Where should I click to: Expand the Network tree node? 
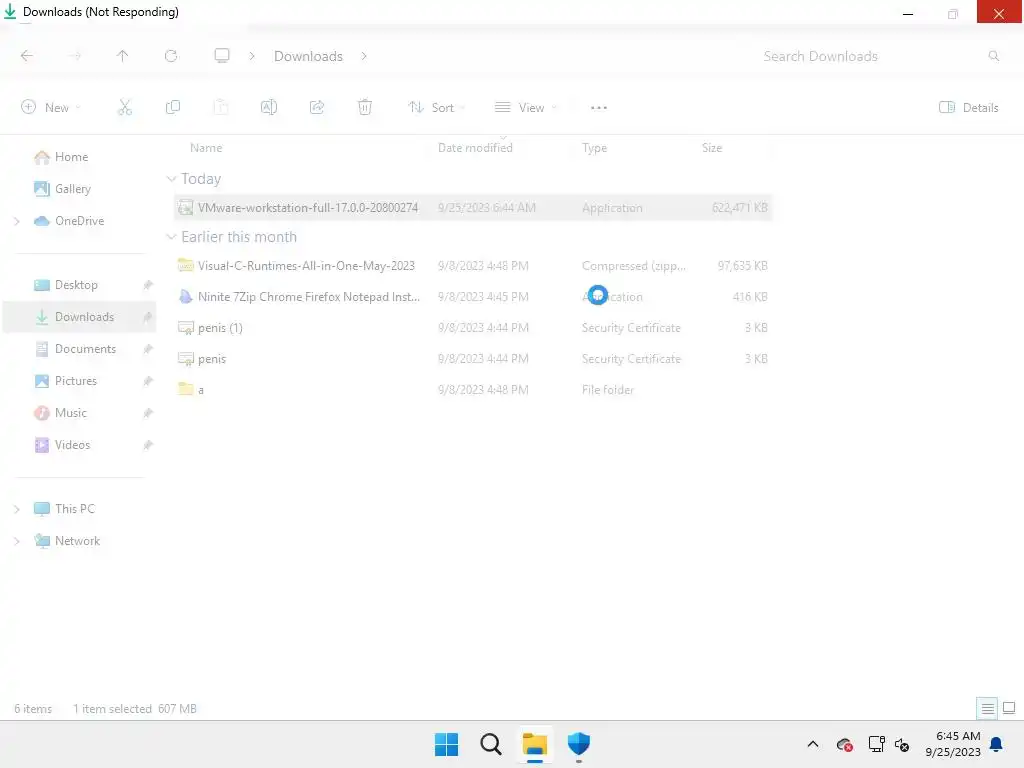[x=16, y=541]
